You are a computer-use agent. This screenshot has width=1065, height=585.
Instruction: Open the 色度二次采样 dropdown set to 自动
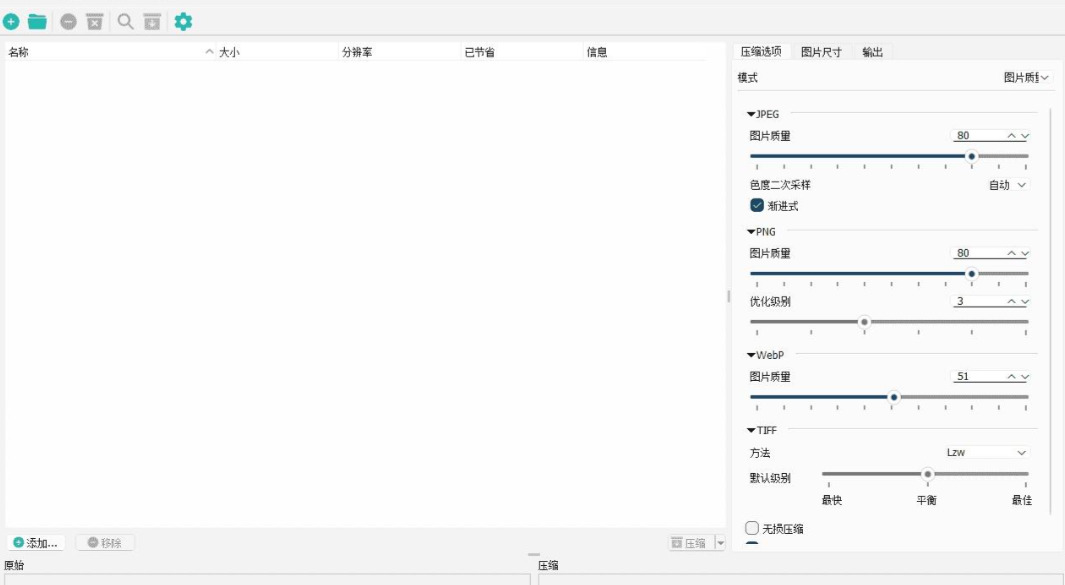(x=1009, y=185)
